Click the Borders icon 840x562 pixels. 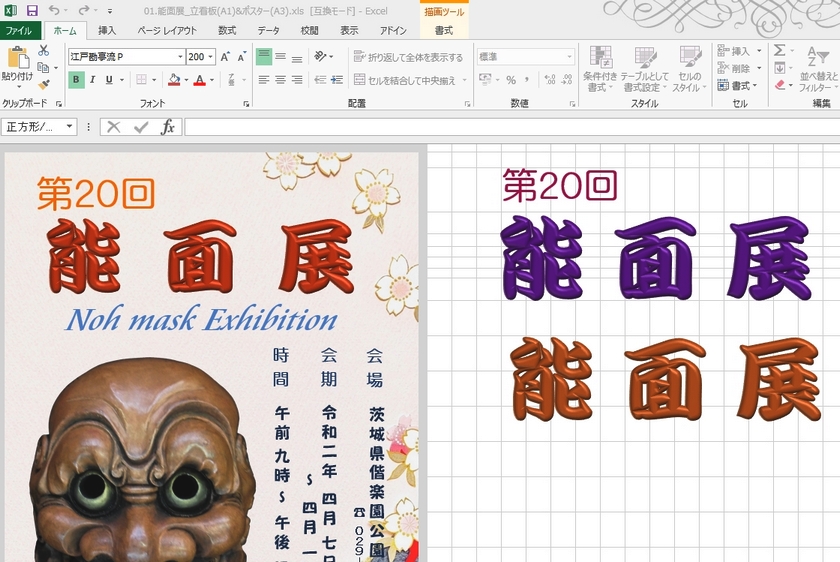click(141, 80)
